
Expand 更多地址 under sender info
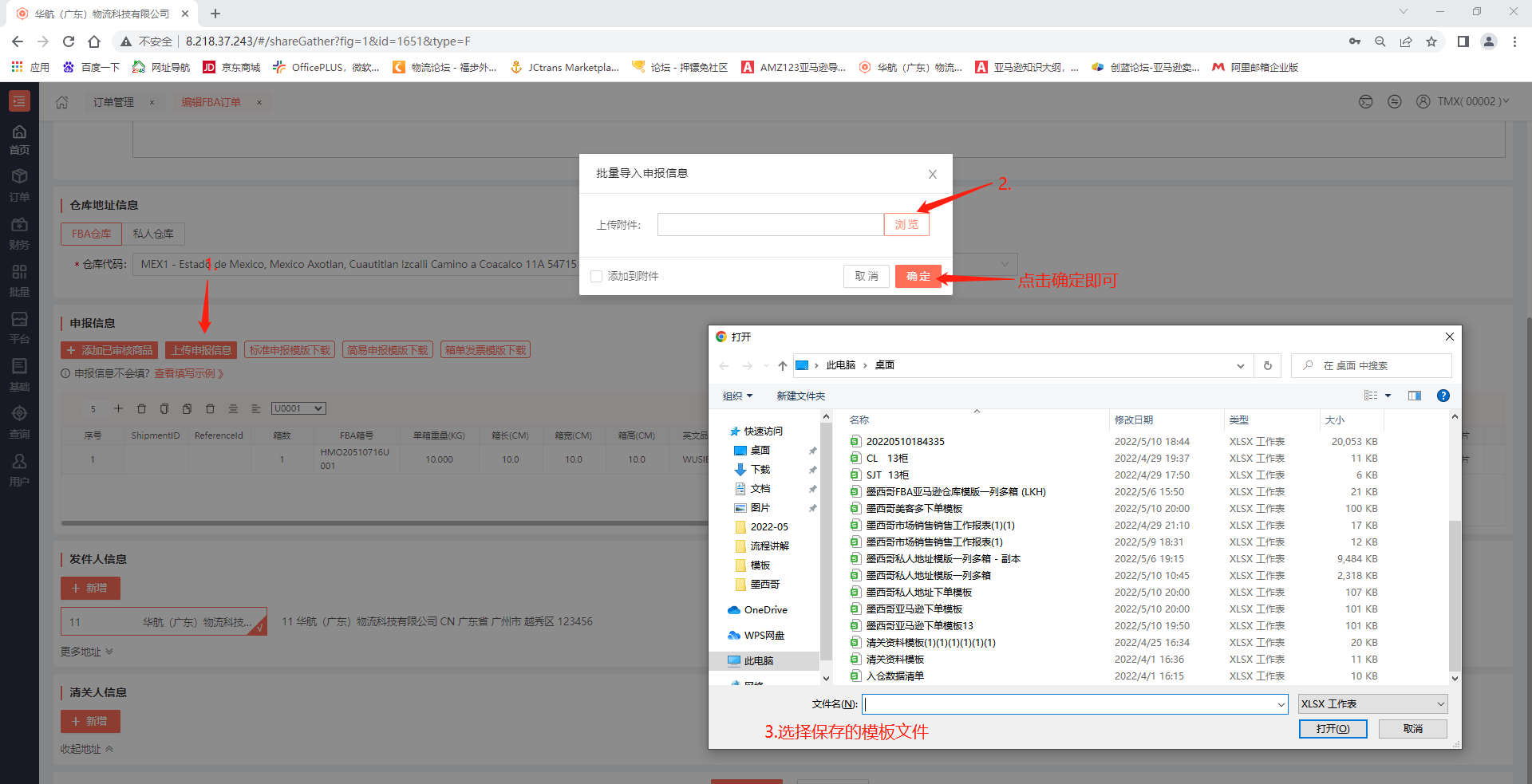click(87, 652)
